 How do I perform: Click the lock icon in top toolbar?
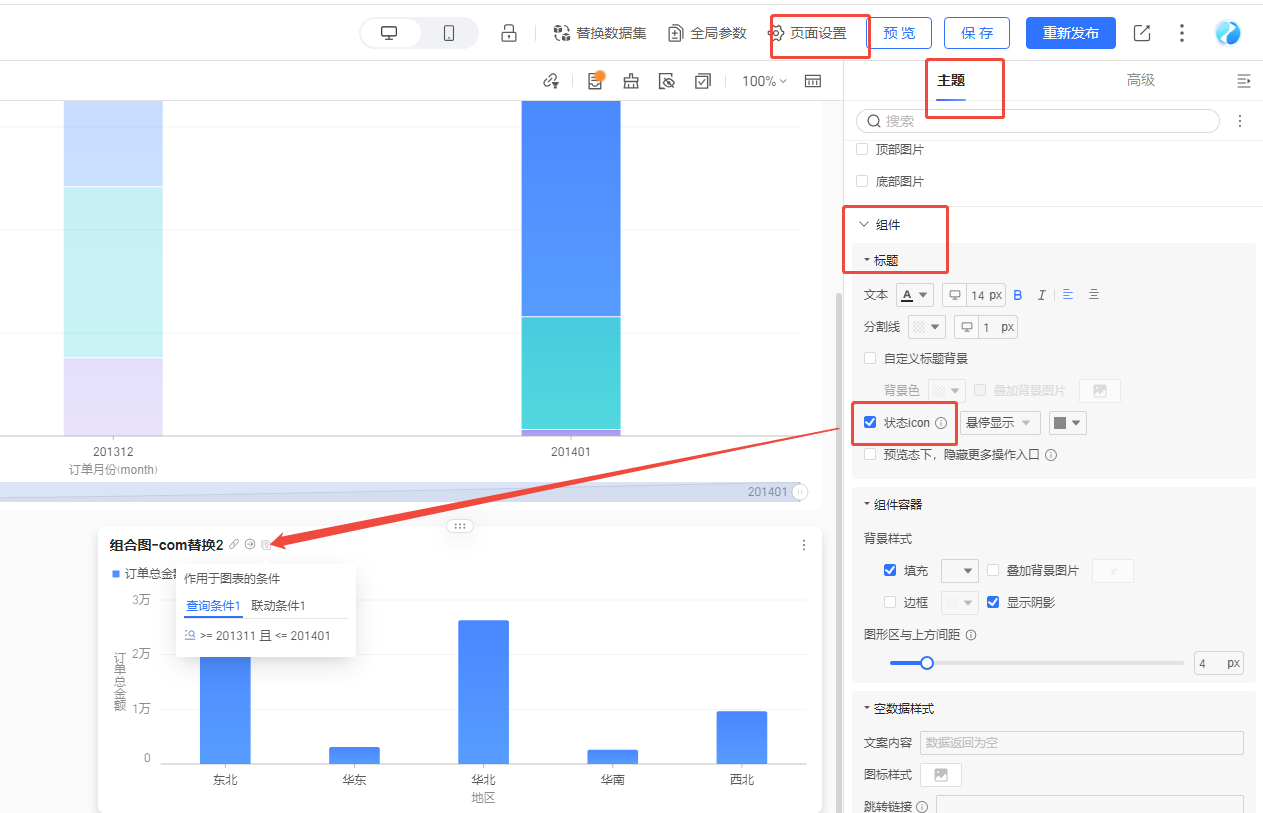[509, 33]
